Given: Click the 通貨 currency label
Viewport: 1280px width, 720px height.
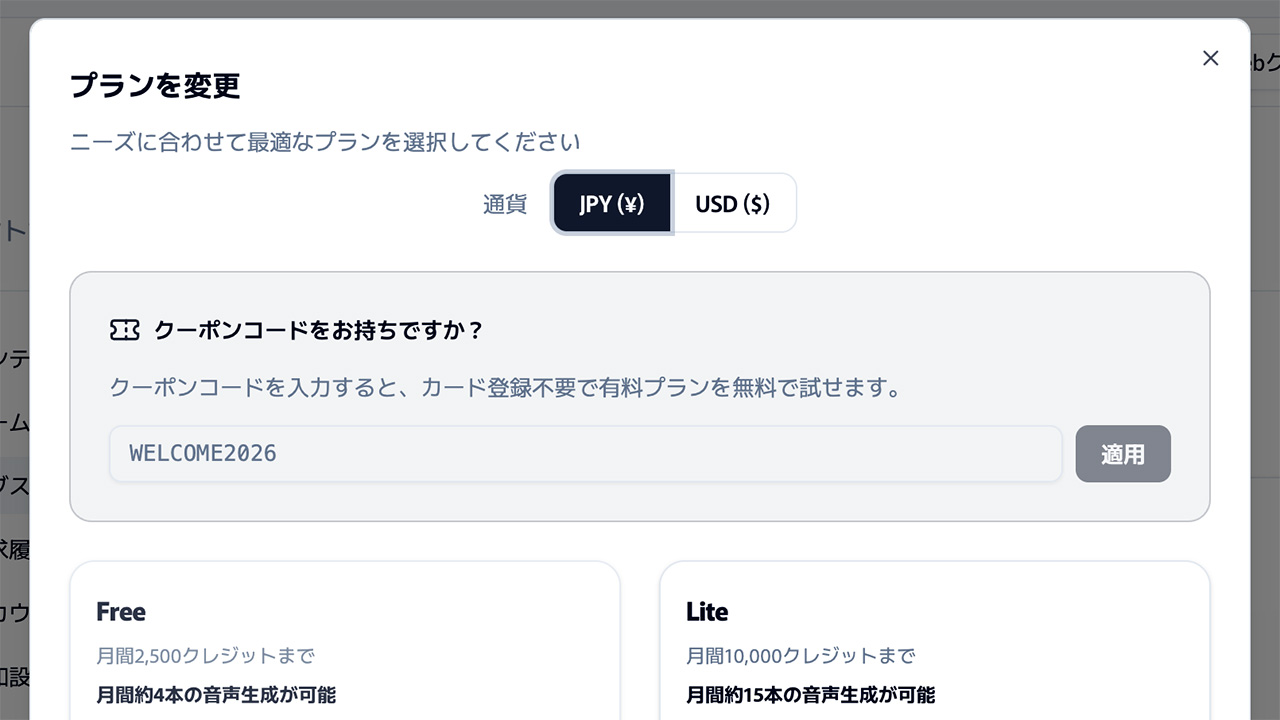Looking at the screenshot, I should pyautogui.click(x=505, y=204).
